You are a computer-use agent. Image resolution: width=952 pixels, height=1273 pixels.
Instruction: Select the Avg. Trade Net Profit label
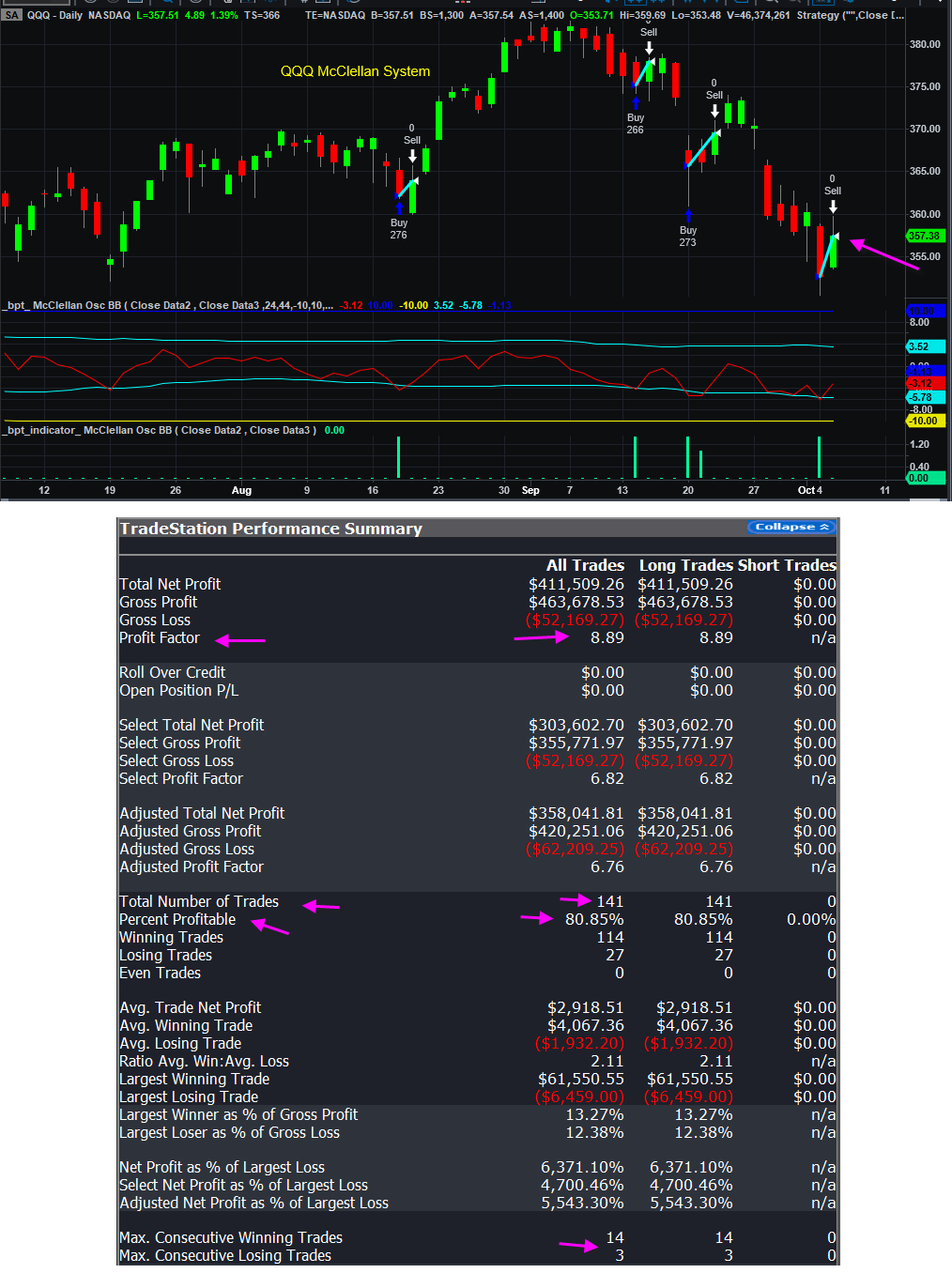pos(191,1007)
